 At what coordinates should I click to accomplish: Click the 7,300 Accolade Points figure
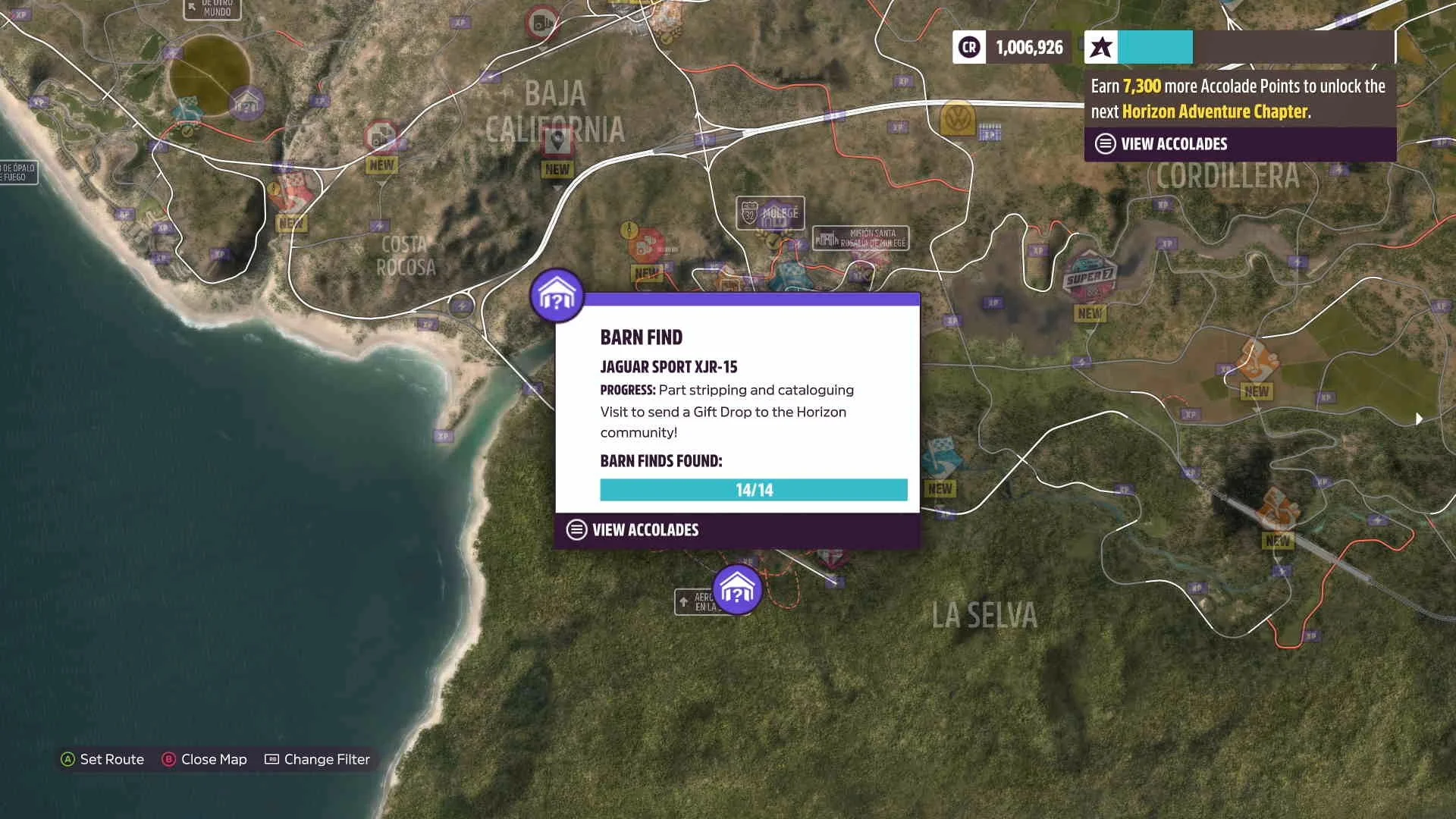click(x=1142, y=86)
